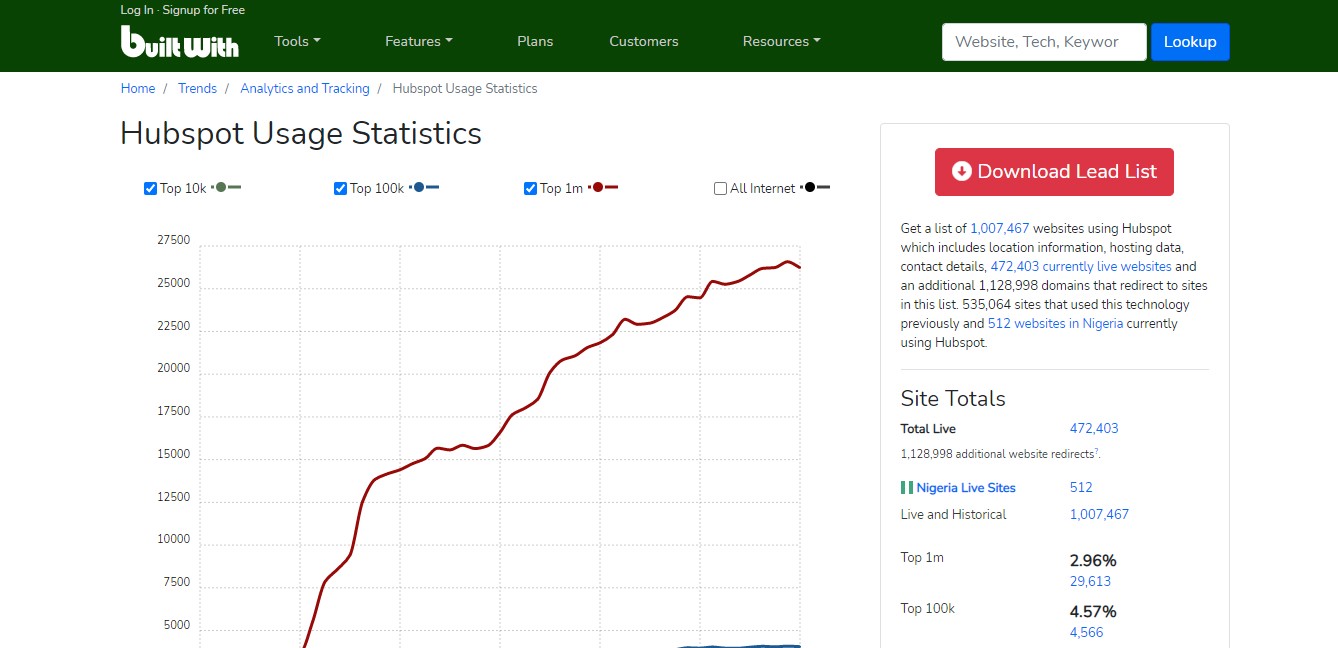Focus the website lookup search field

1043,42
